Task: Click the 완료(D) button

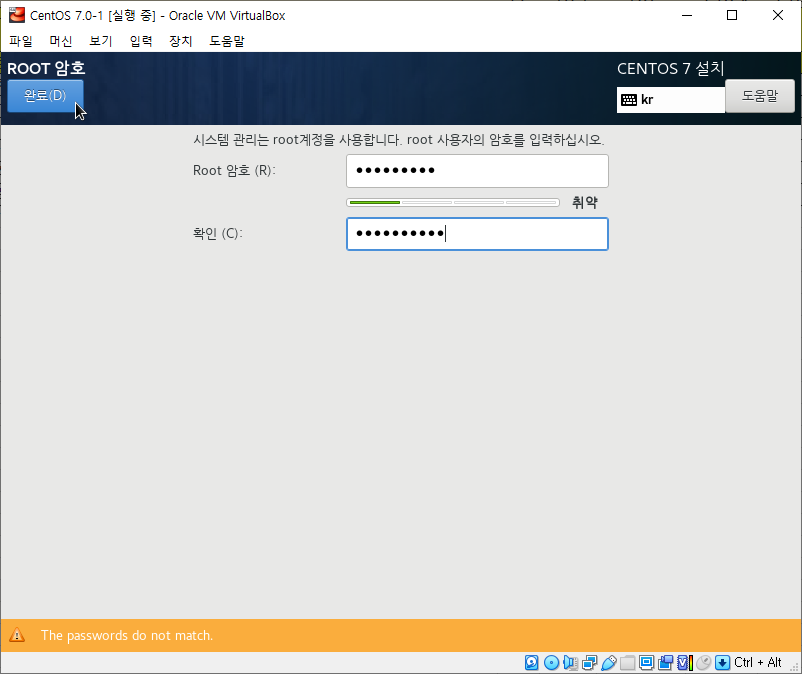Action: coord(44,95)
